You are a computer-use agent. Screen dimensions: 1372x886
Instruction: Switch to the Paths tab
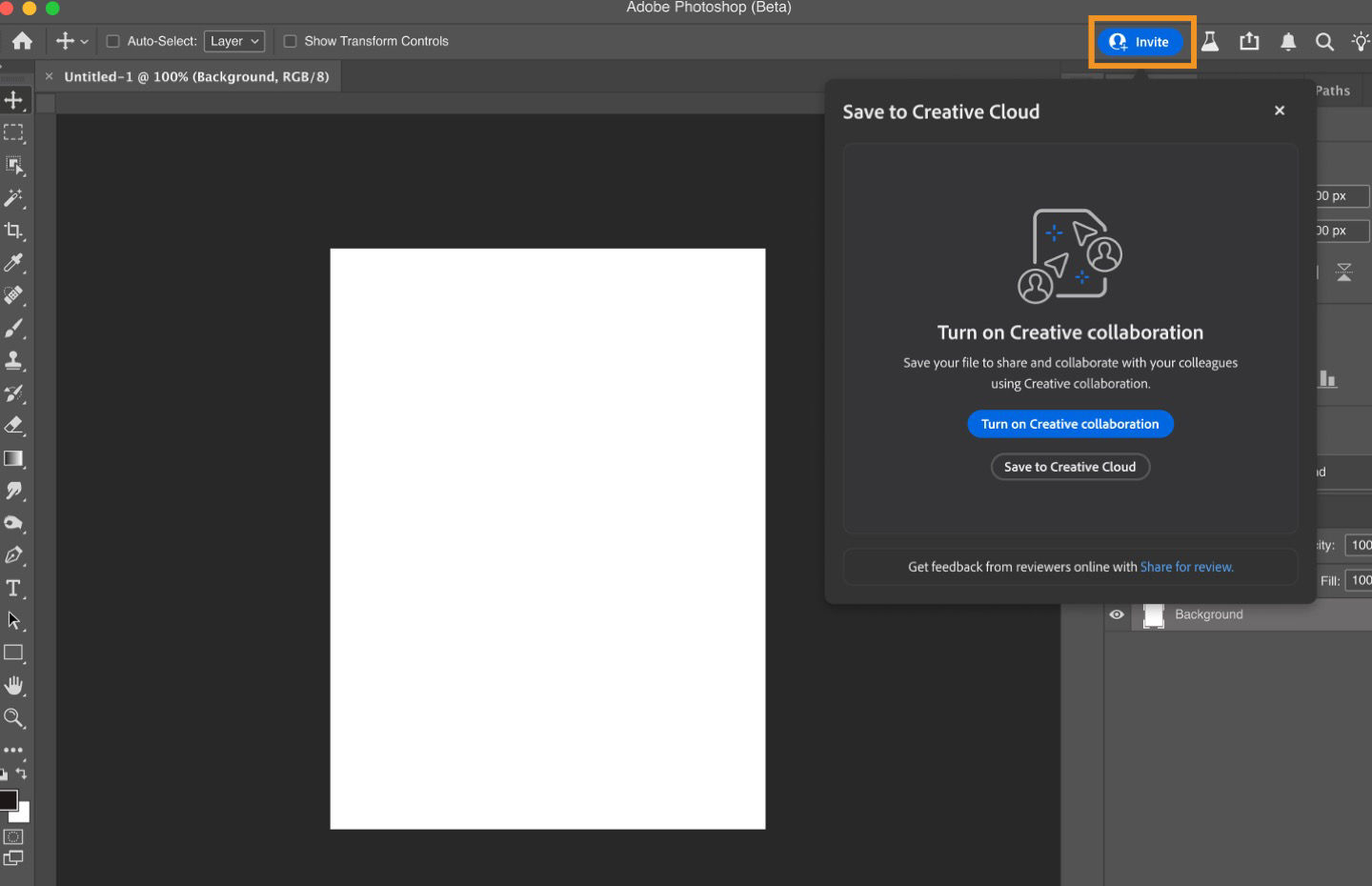1331,91
